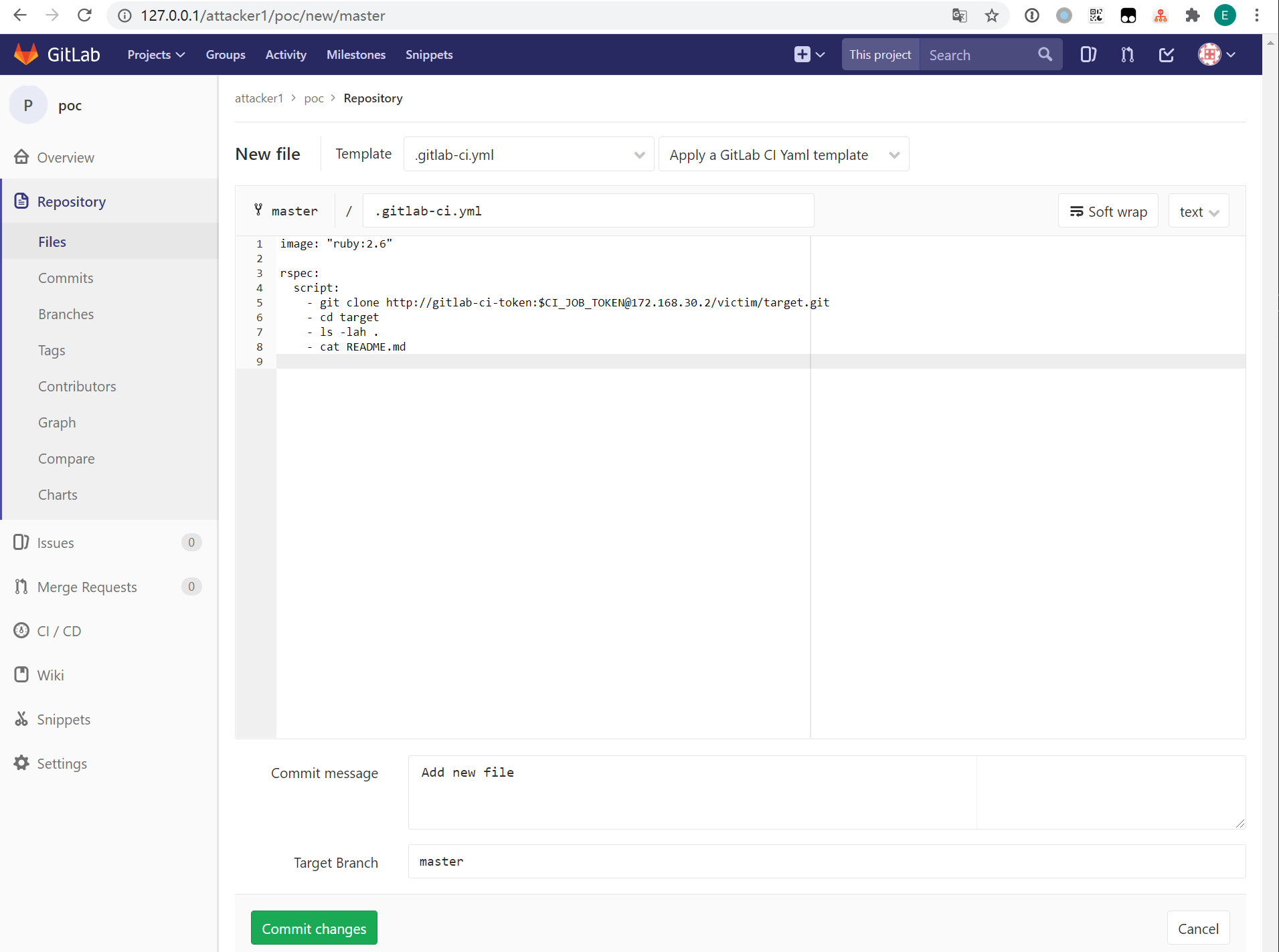
Task: Open the Chrome three-dot menu
Action: 1256,15
